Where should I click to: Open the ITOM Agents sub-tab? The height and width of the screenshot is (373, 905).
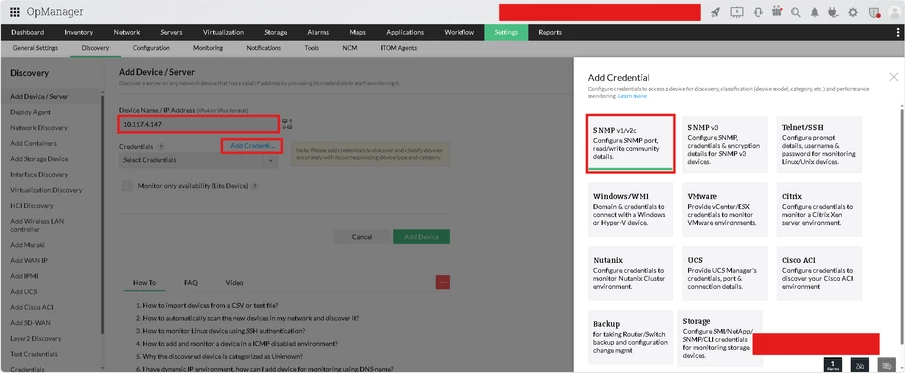[398, 48]
